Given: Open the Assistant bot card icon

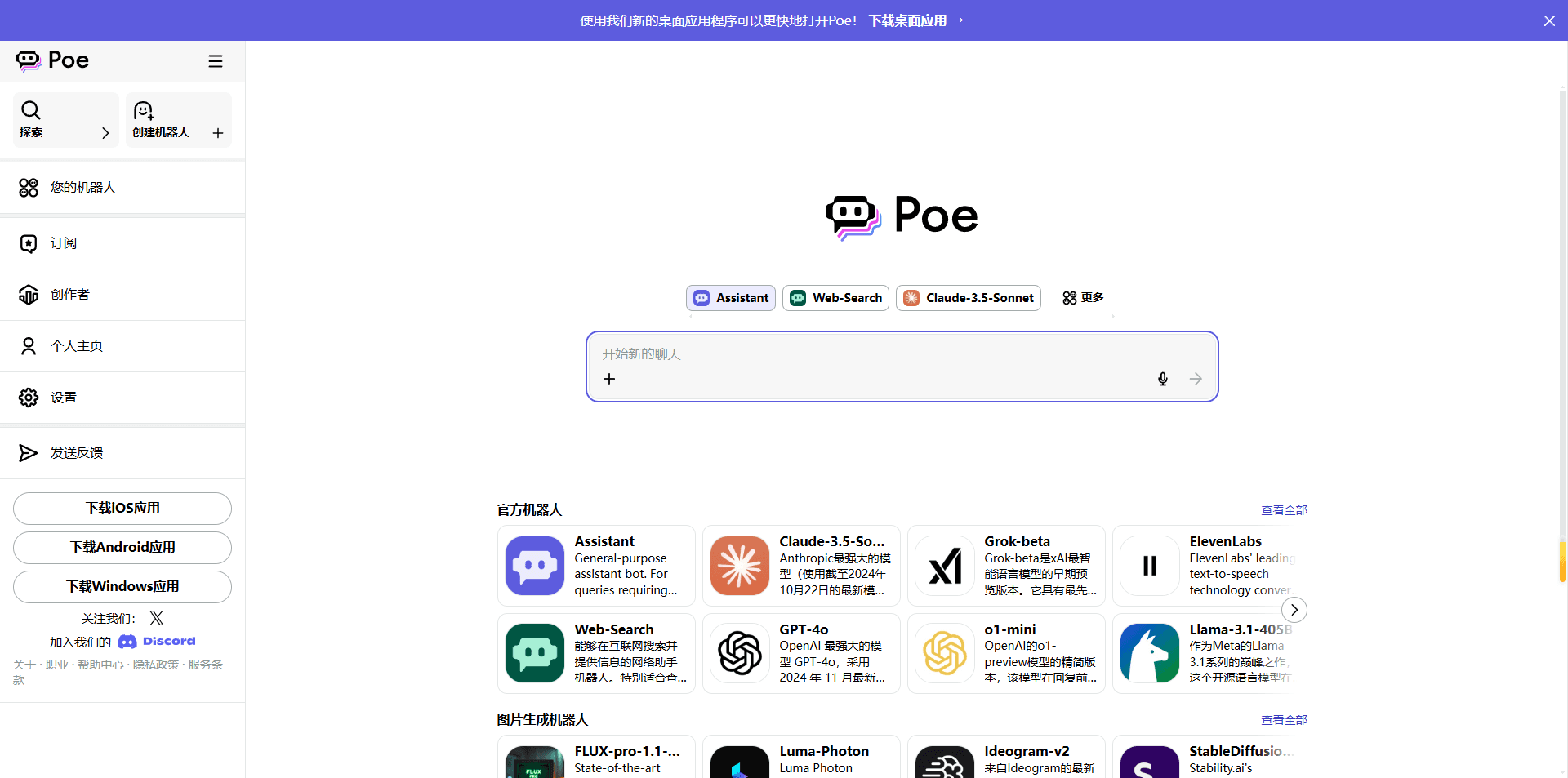Looking at the screenshot, I should (x=535, y=566).
